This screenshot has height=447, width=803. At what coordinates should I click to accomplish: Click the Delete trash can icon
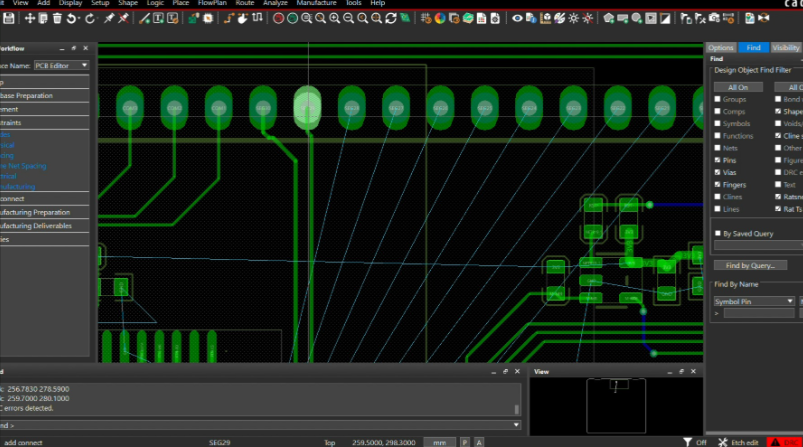57,18
